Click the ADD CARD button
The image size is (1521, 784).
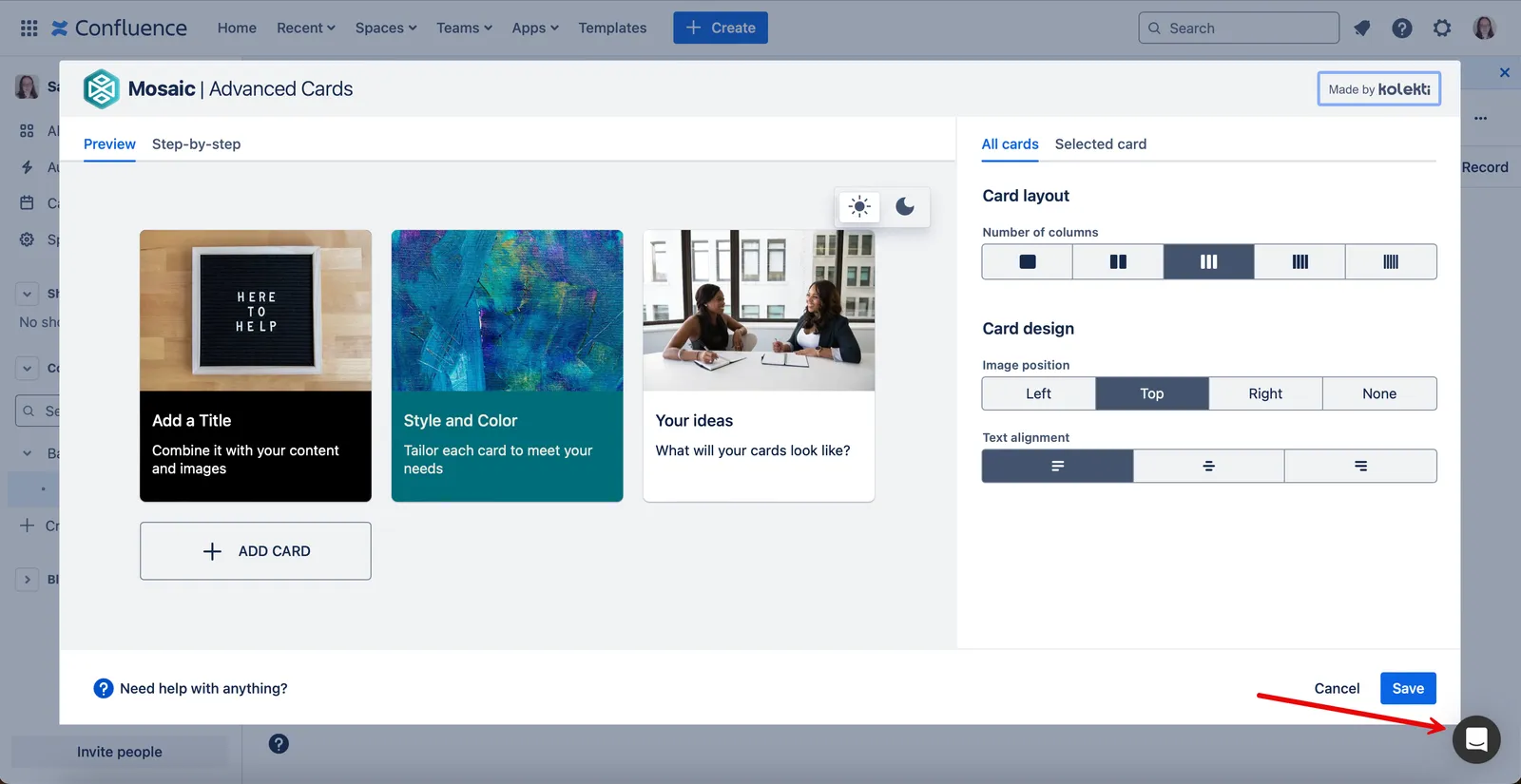tap(256, 551)
